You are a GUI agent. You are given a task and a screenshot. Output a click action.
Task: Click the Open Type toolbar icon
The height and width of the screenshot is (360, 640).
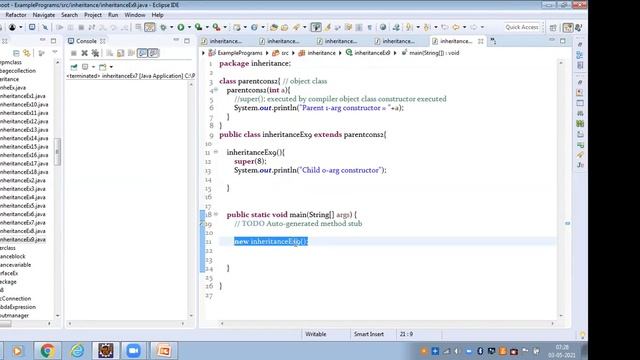click(x=273, y=27)
